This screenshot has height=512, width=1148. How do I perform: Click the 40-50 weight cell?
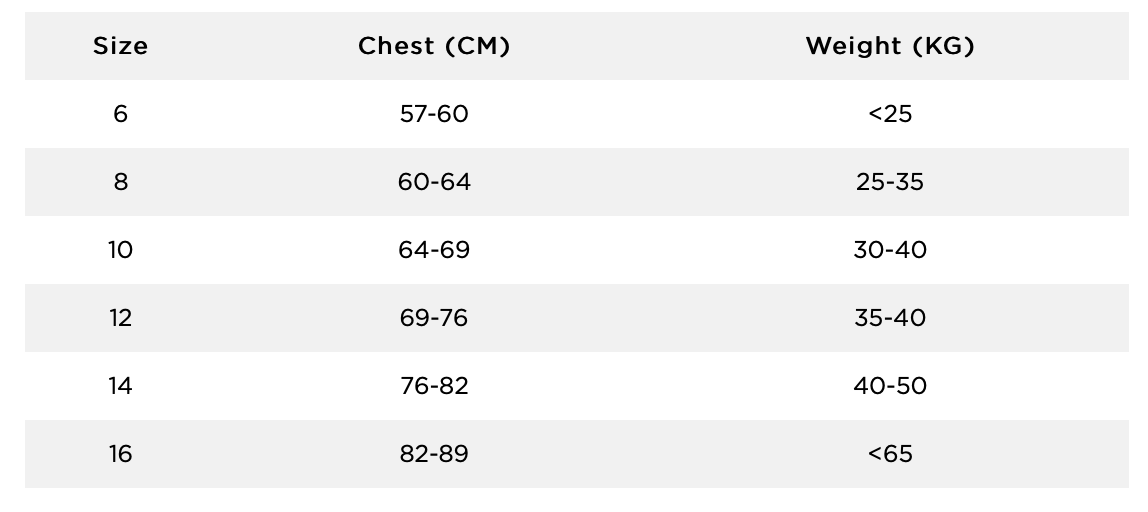(890, 386)
